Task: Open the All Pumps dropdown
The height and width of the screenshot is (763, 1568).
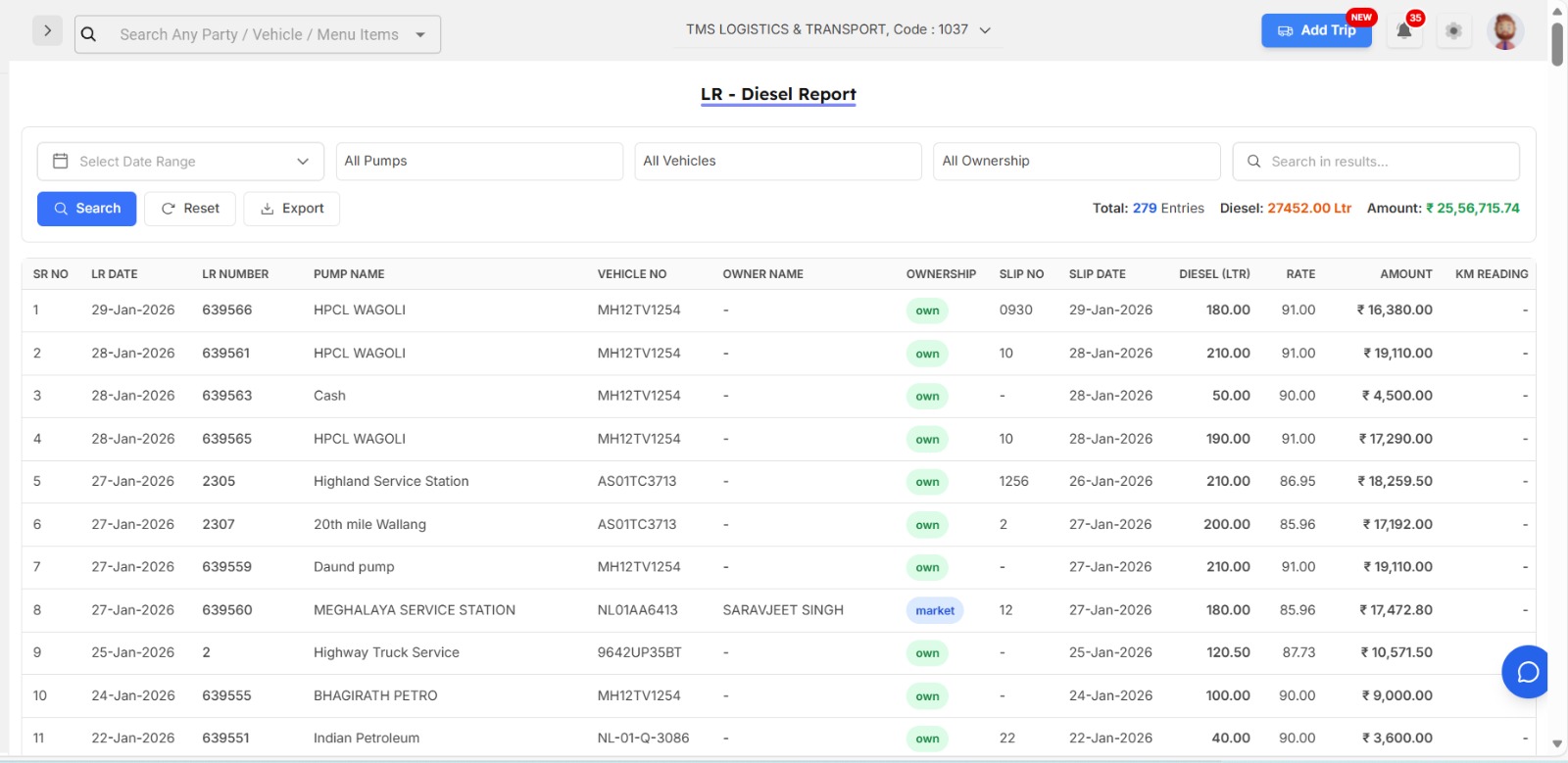Action: coord(479,162)
